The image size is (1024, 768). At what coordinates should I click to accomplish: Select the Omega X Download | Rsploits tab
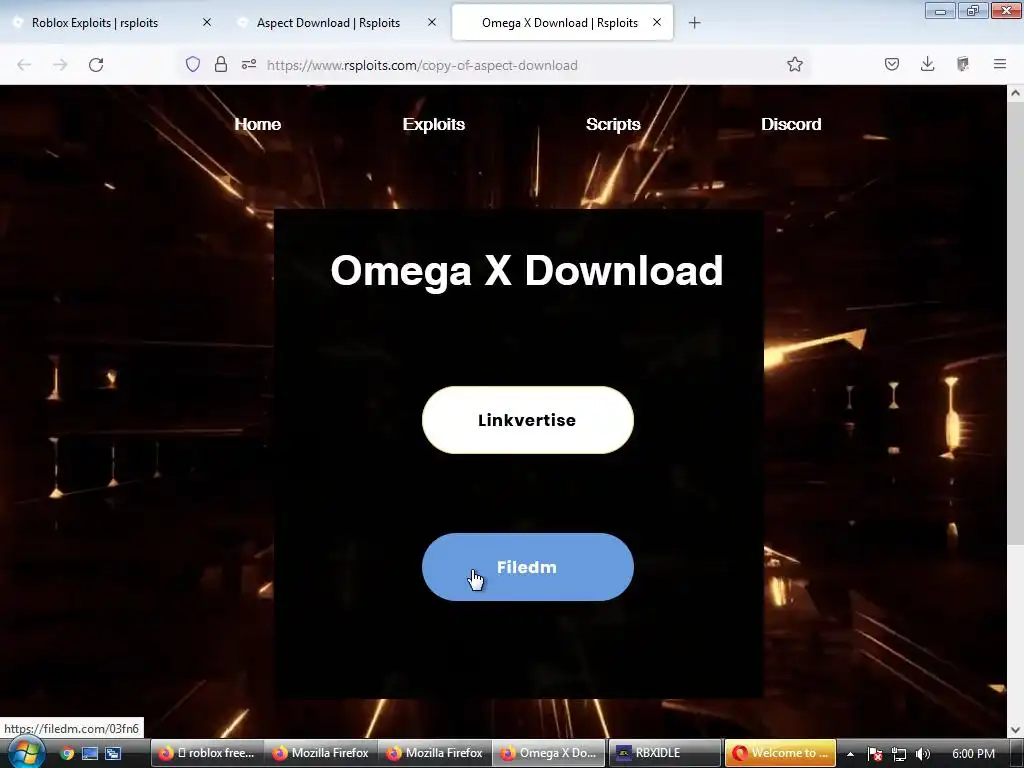pyautogui.click(x=560, y=23)
